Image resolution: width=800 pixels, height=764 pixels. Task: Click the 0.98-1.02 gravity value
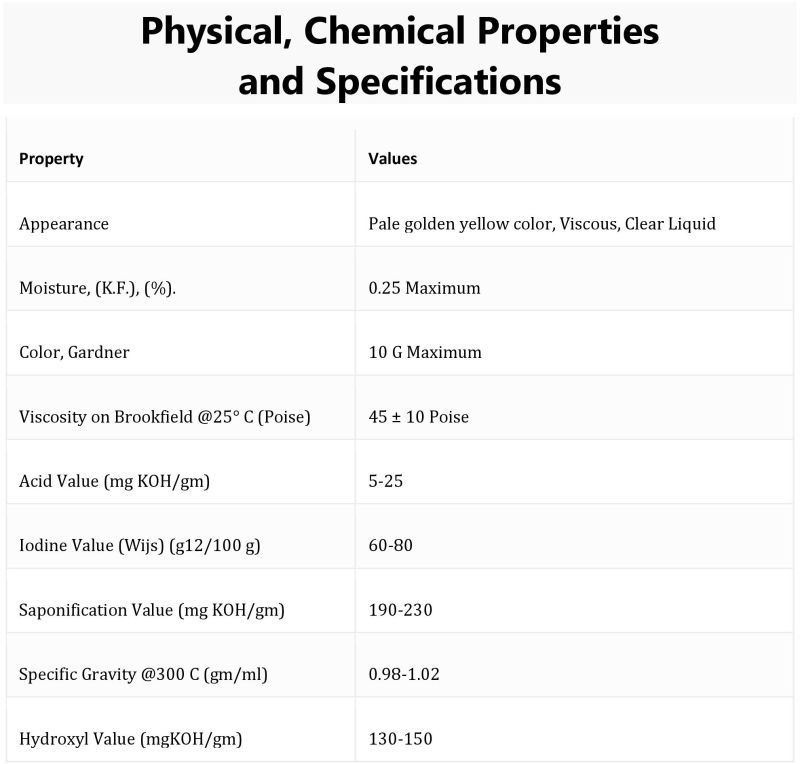404,674
